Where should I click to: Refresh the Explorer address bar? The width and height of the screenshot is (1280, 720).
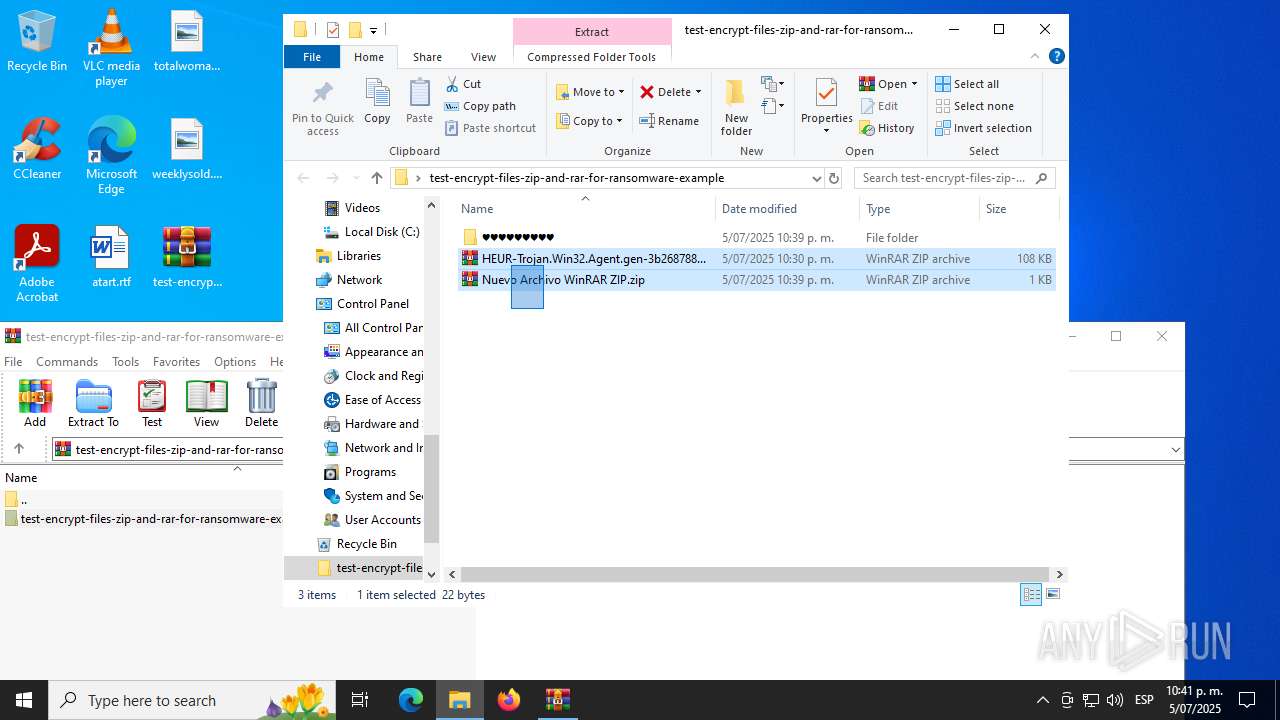pyautogui.click(x=834, y=178)
